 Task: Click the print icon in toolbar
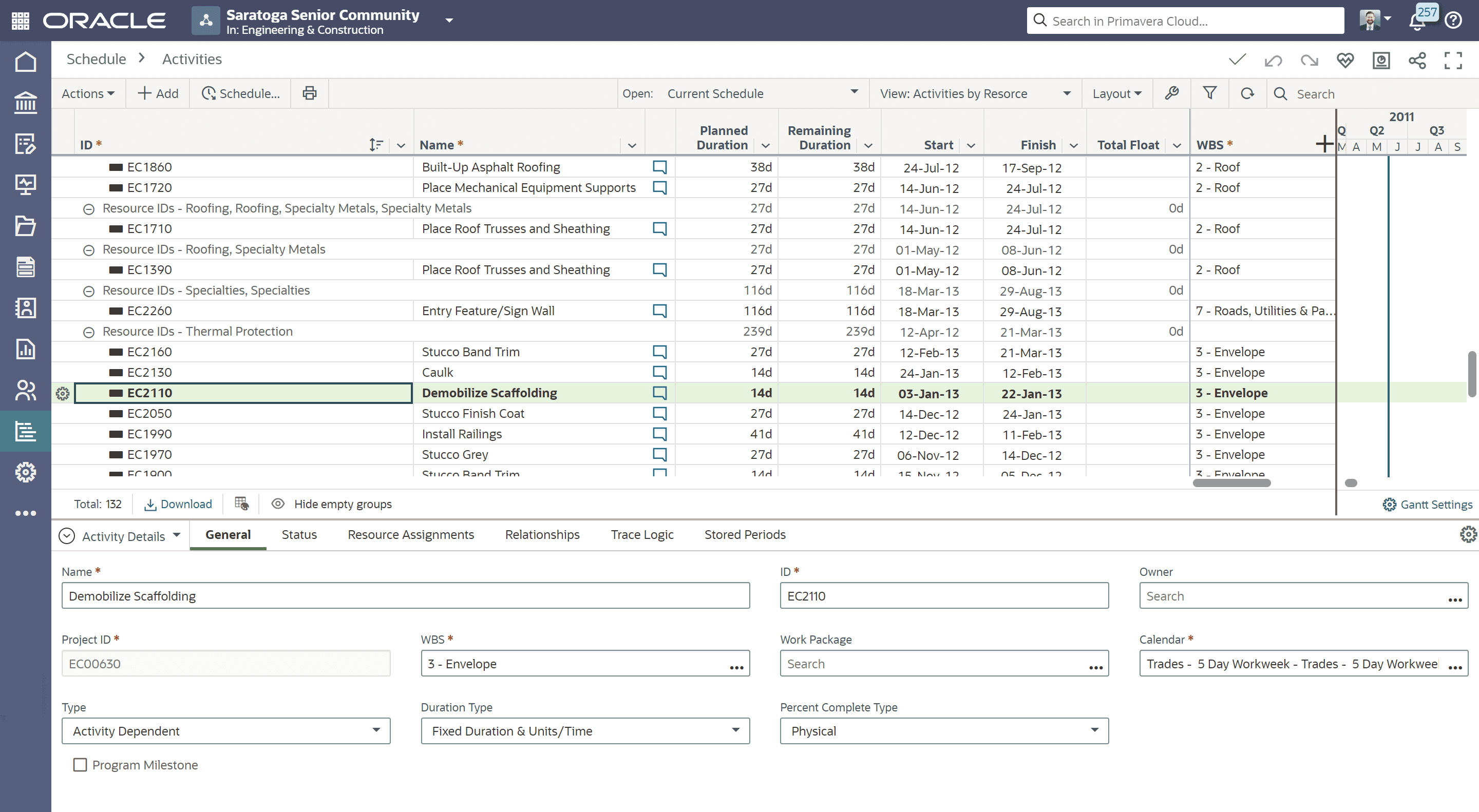[310, 93]
